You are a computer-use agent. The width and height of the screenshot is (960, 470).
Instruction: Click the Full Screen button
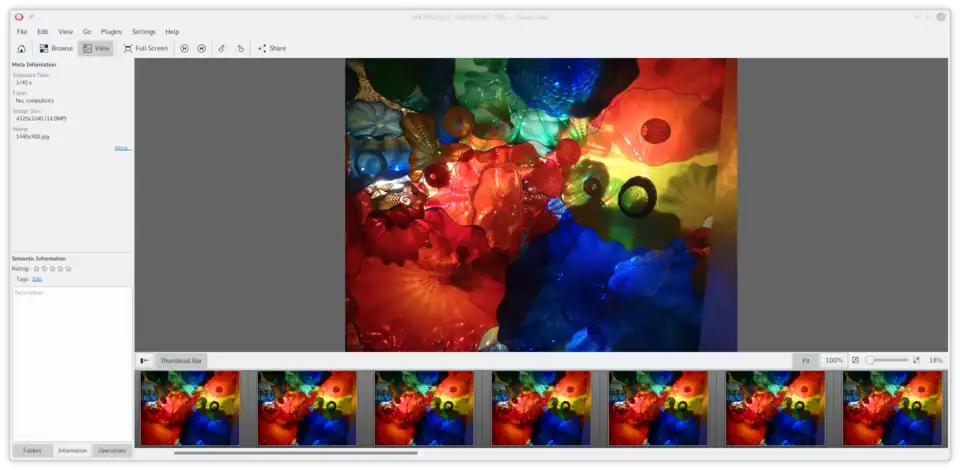pyautogui.click(x=145, y=48)
